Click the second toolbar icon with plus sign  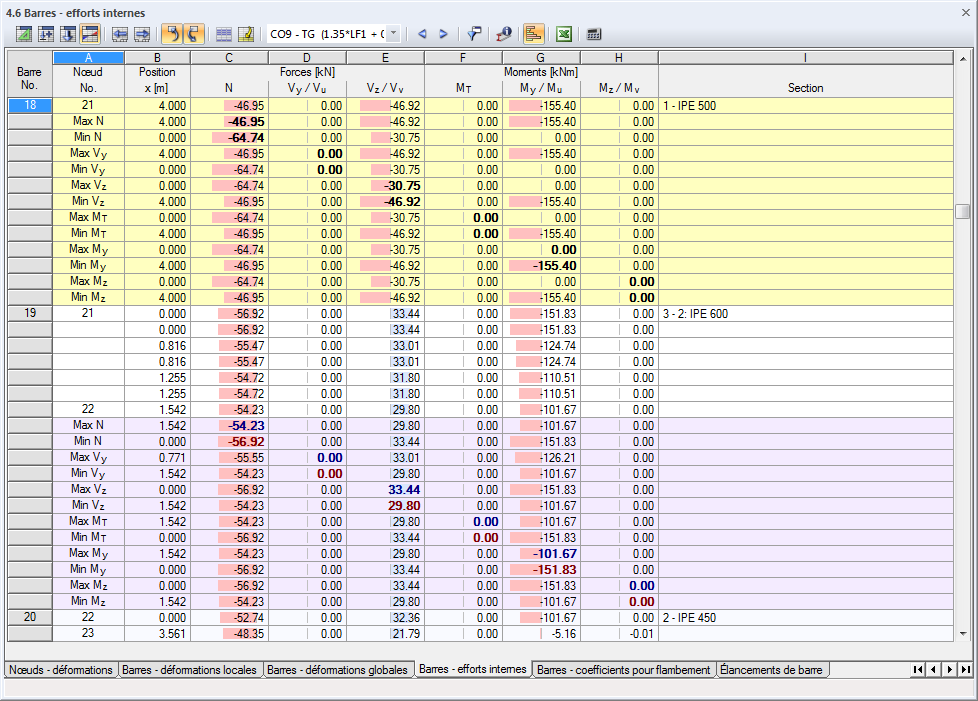tap(46, 34)
